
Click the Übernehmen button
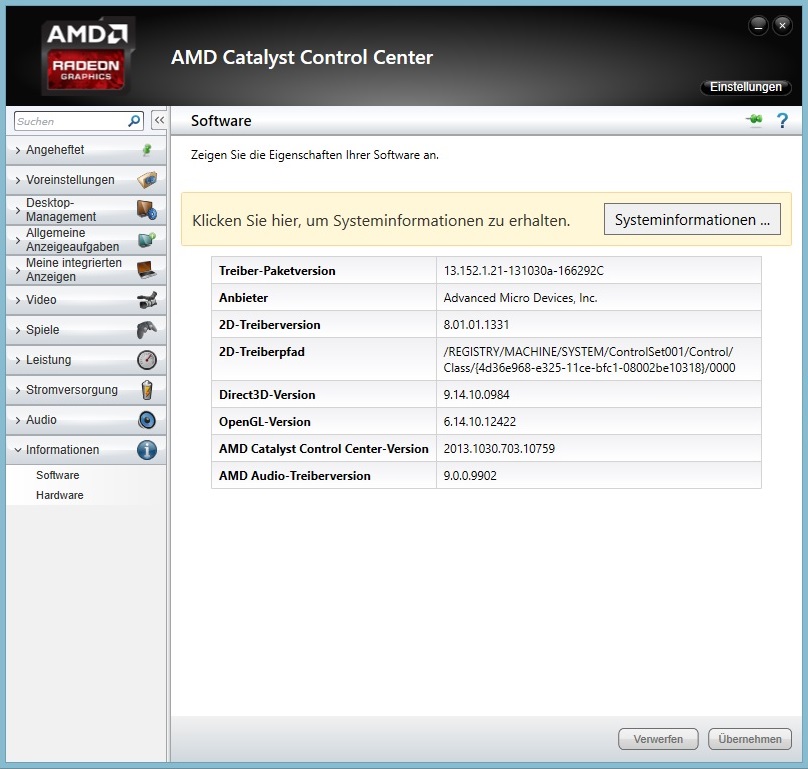pos(750,739)
